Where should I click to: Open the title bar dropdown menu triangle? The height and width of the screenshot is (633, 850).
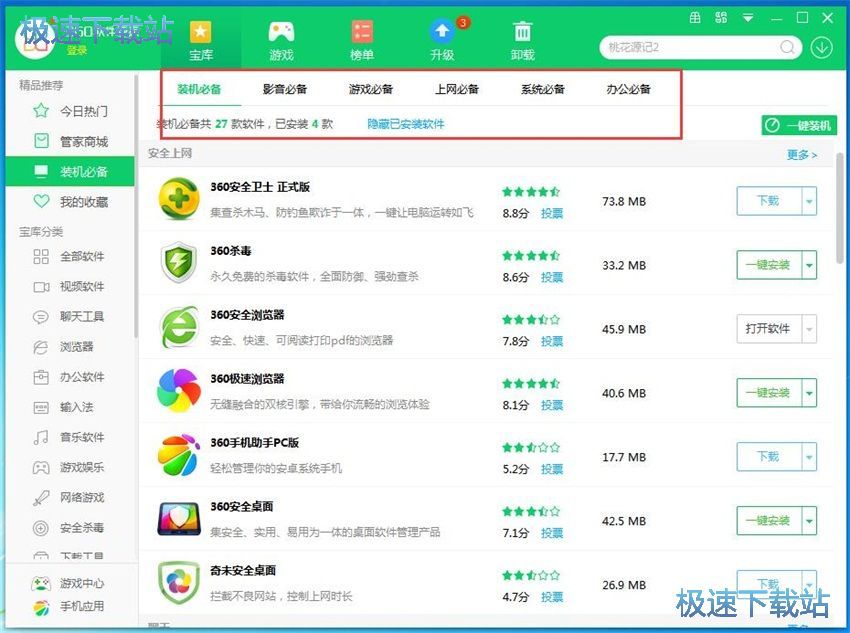pos(748,18)
